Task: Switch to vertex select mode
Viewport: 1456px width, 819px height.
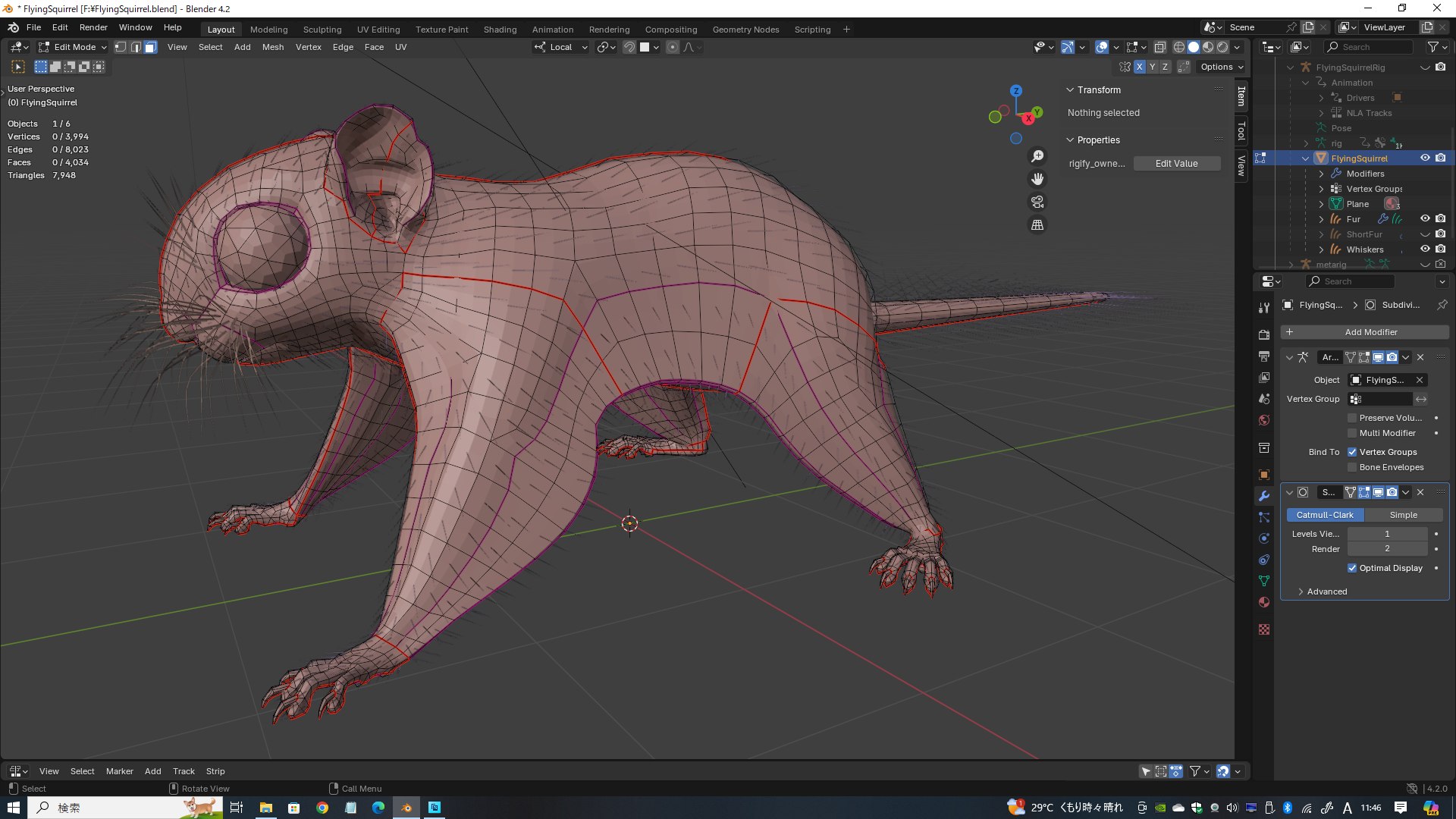Action: pyautogui.click(x=121, y=47)
